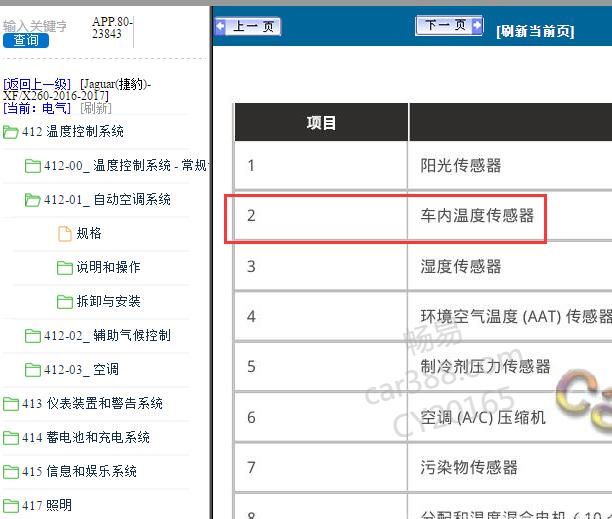The width and height of the screenshot is (612, 519).
Task: Click the 污染物传感器 table cell
Action: [x=469, y=467]
